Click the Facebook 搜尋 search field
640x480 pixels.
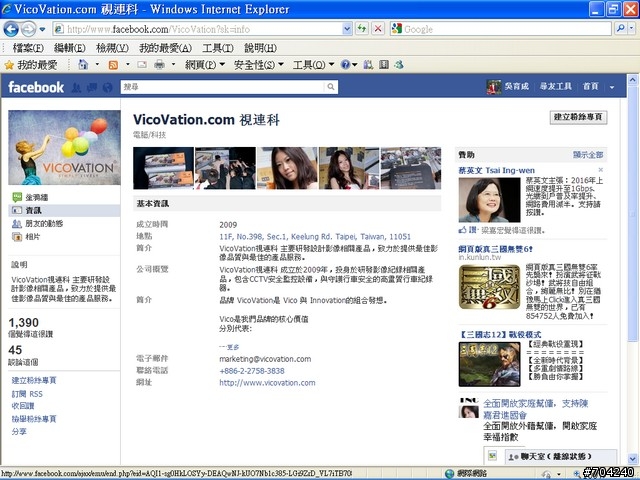point(223,87)
